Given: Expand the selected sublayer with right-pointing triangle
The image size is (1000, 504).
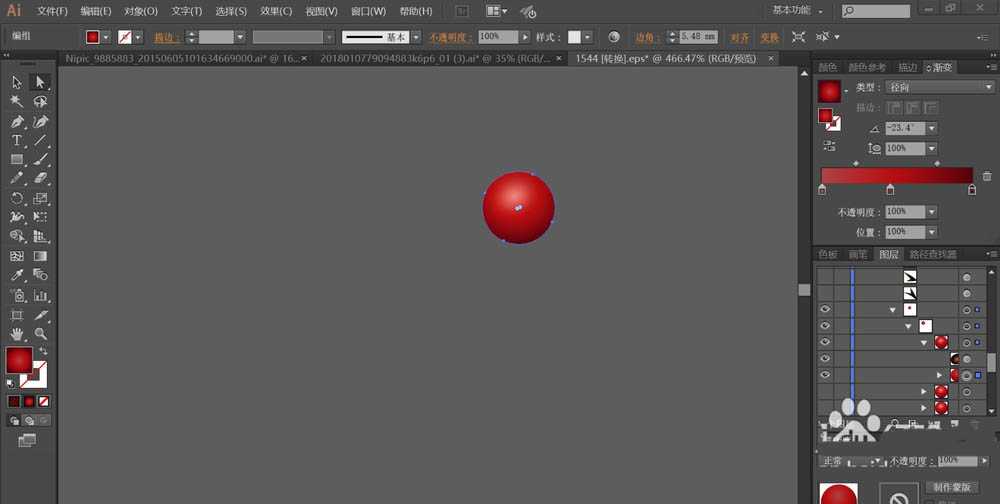Looking at the screenshot, I should [939, 376].
